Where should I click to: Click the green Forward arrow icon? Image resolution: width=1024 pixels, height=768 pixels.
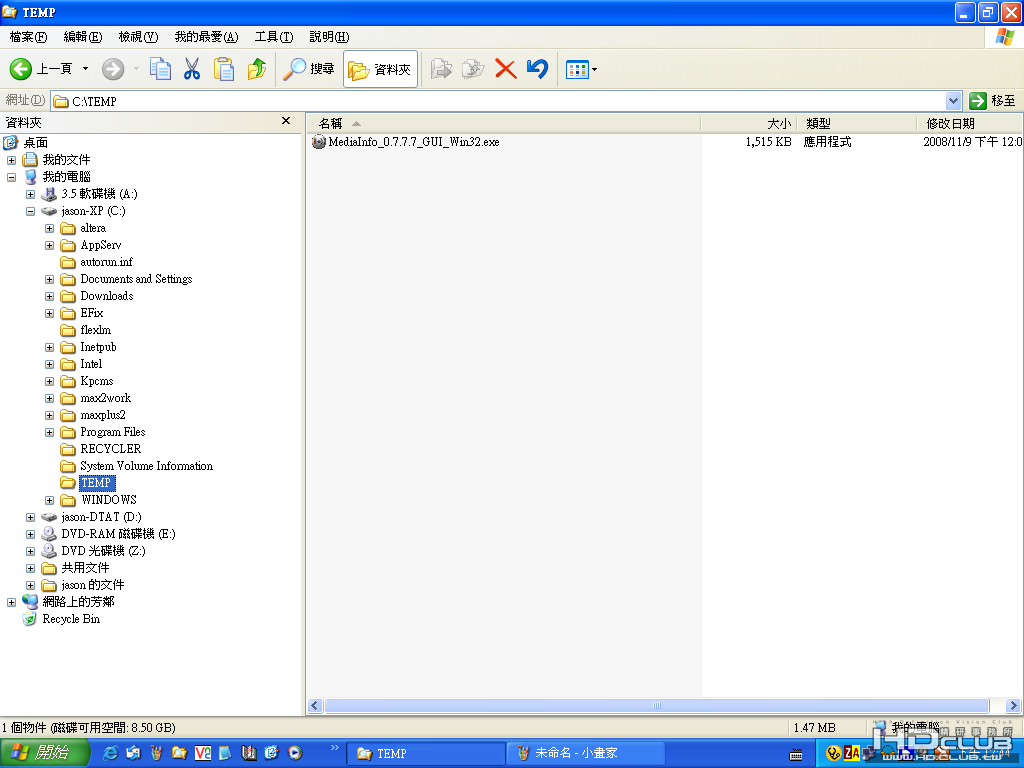point(113,69)
